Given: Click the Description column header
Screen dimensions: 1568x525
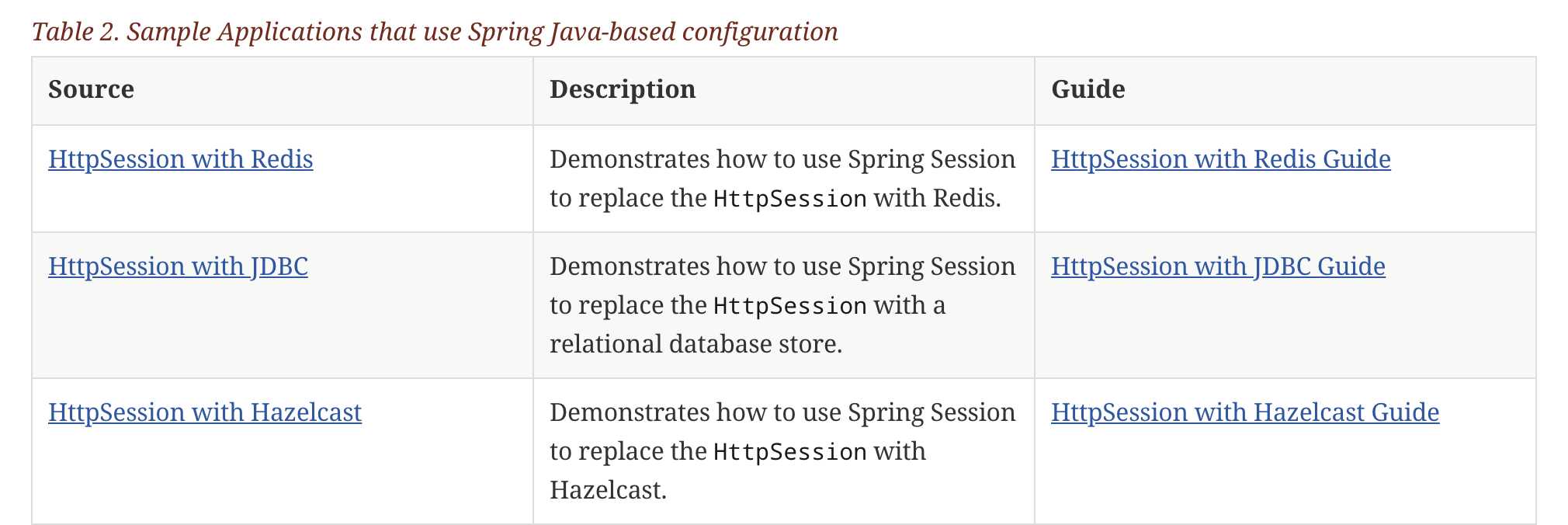Looking at the screenshot, I should tap(623, 89).
